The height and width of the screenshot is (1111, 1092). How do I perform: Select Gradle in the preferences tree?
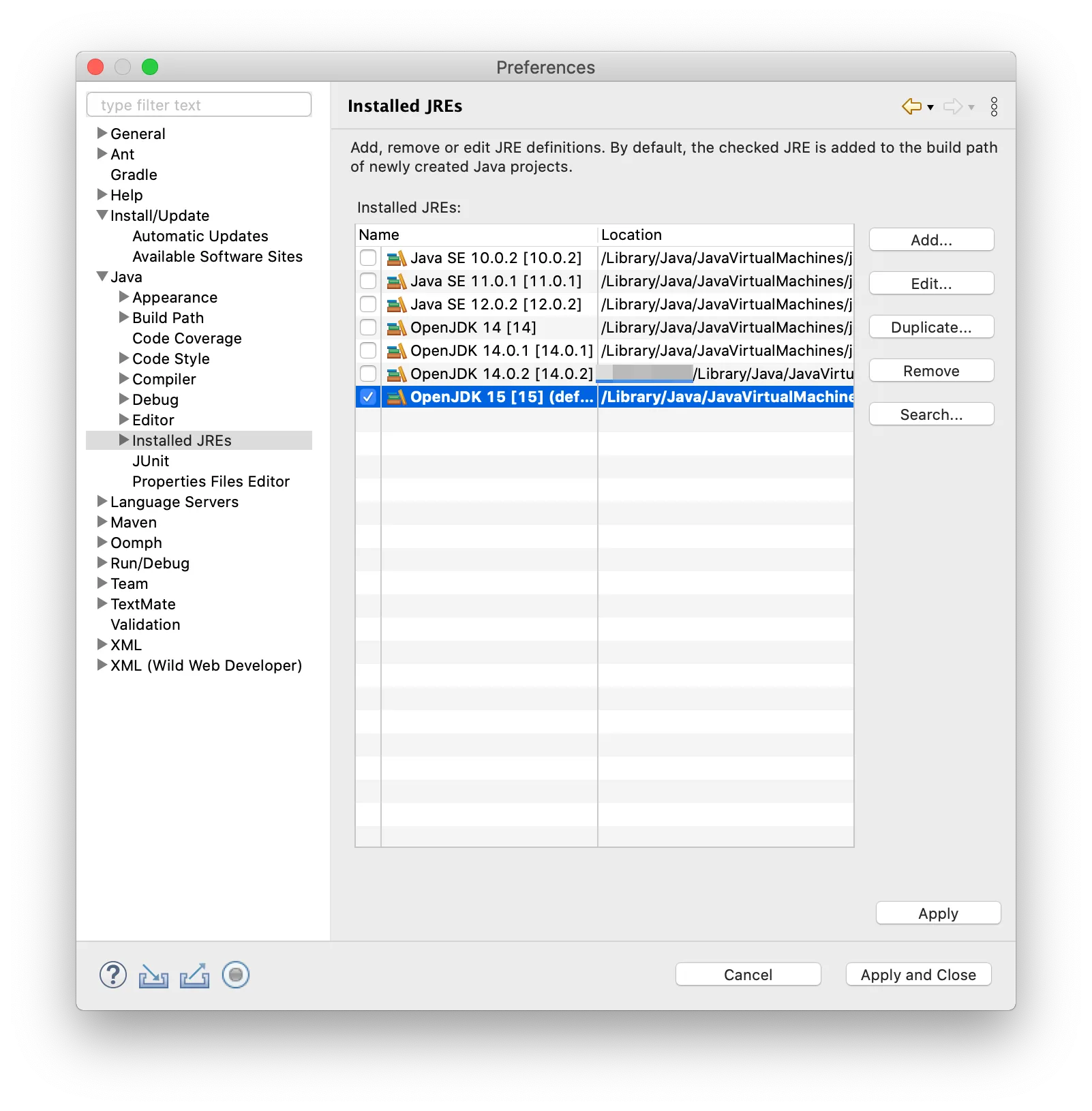[x=134, y=175]
